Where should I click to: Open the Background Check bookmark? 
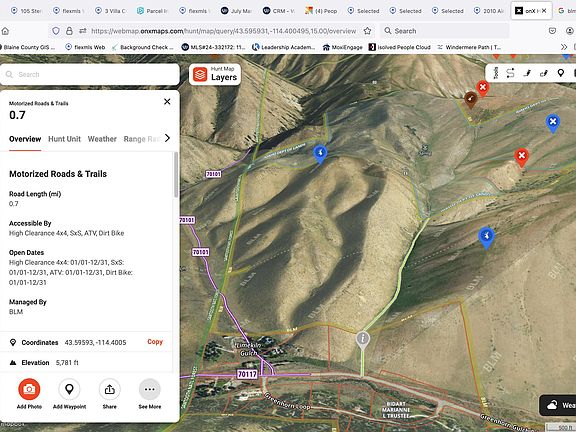pyautogui.click(x=143, y=47)
